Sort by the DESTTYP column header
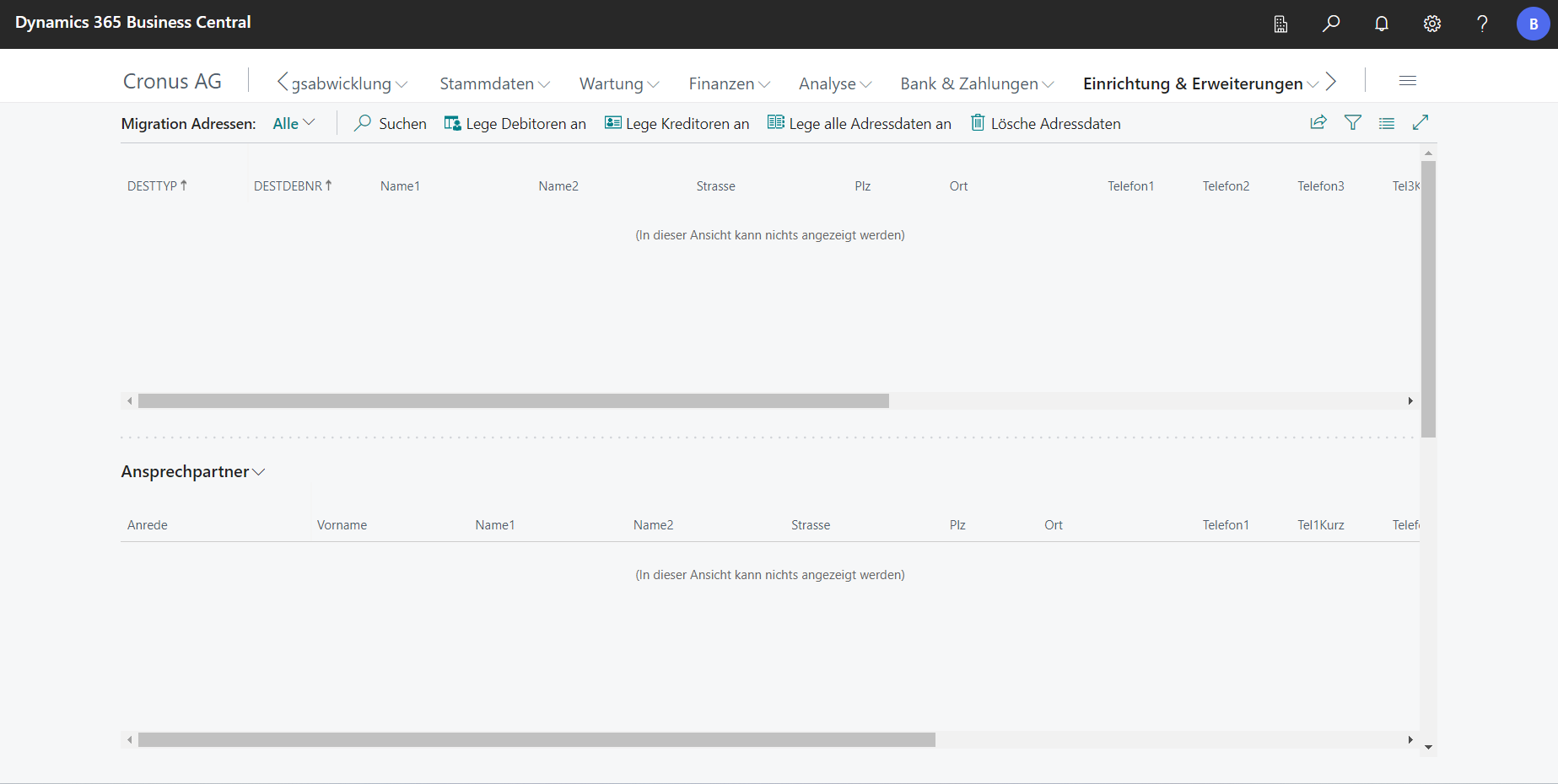1558x784 pixels. pyautogui.click(x=153, y=186)
